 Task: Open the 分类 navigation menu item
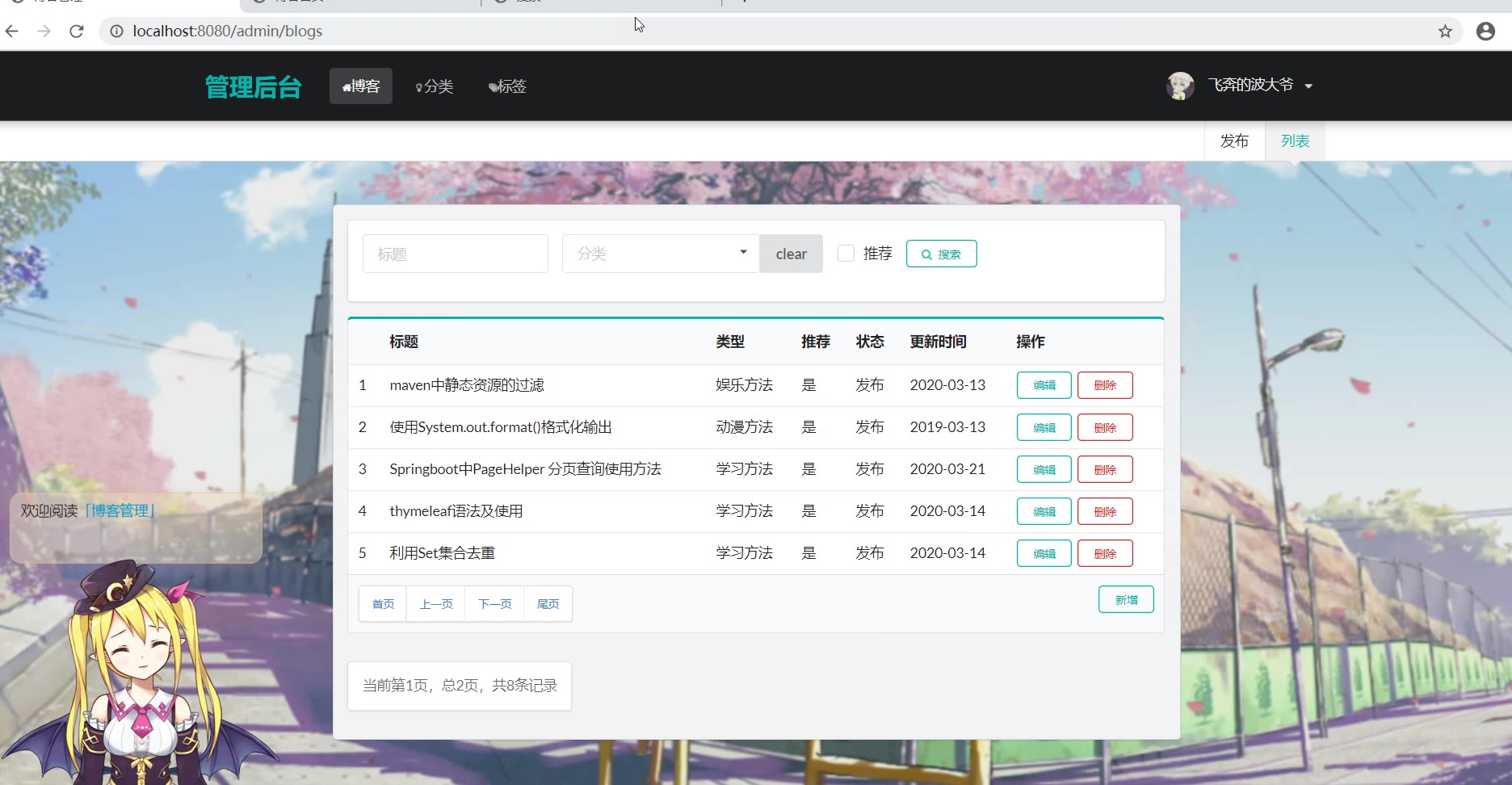coord(435,86)
